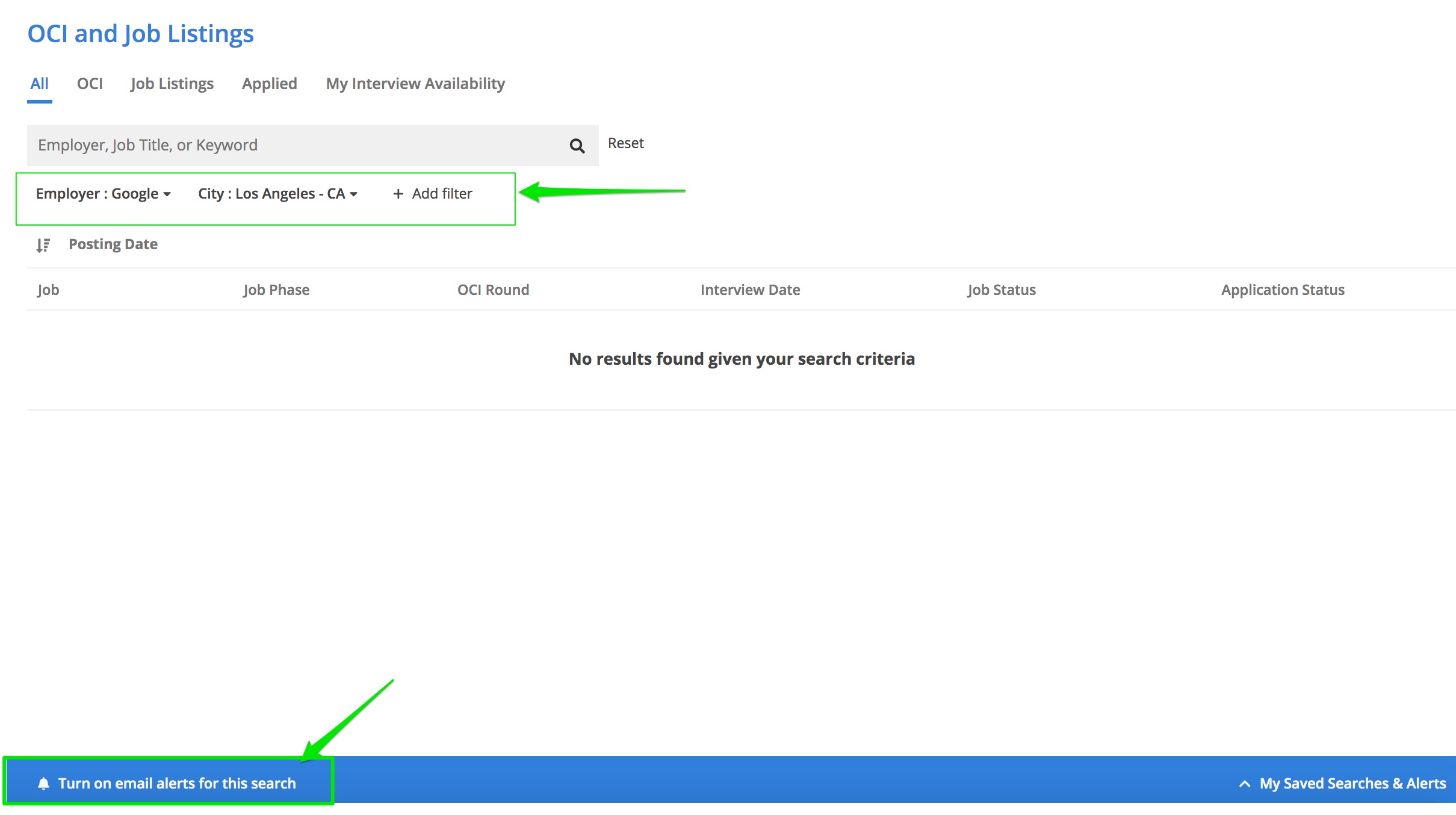The width and height of the screenshot is (1456, 815).
Task: Open the City : Los Angeles - CA dropdown
Action: [277, 194]
